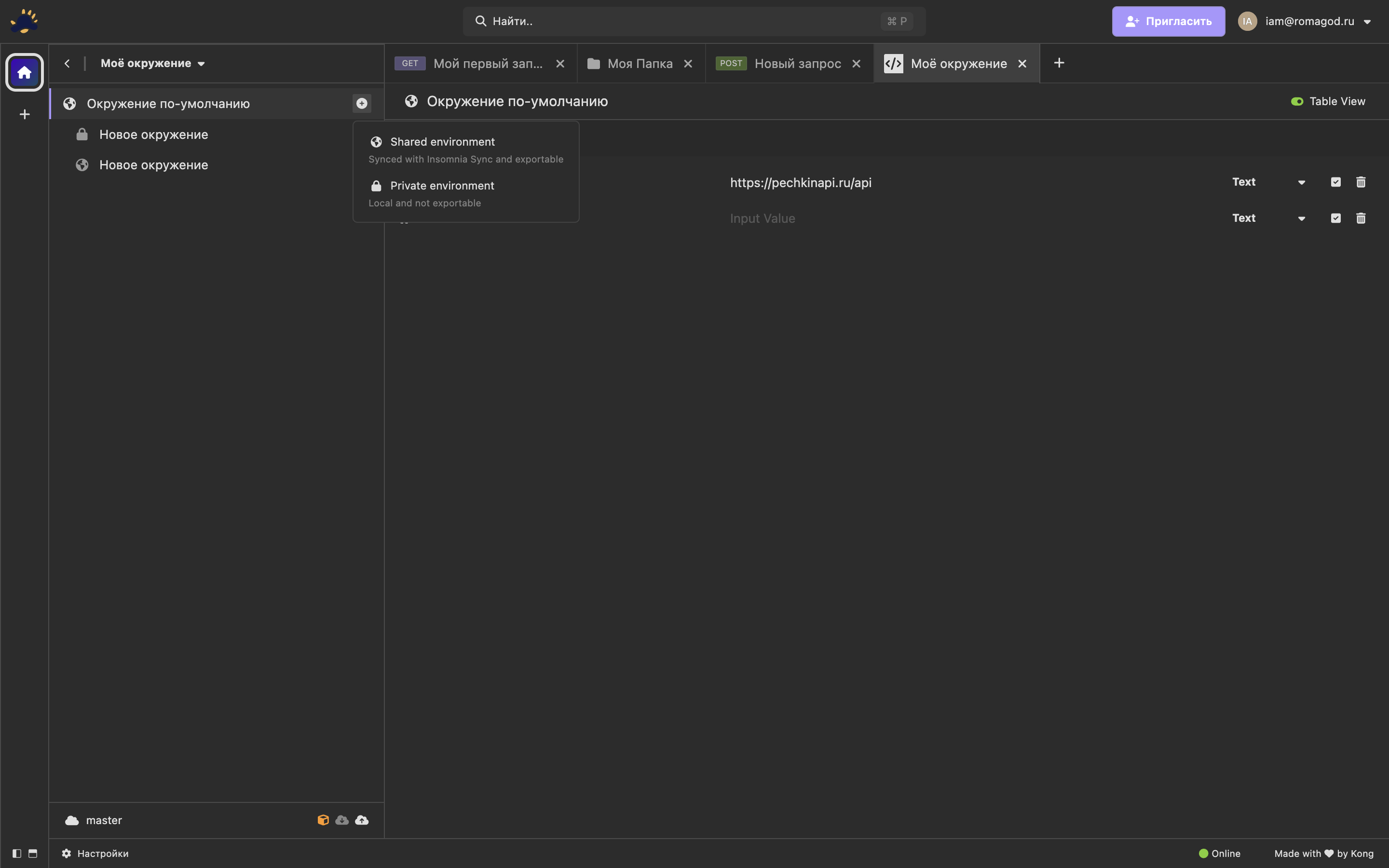1389x868 pixels.
Task: Pull changes using the cloud download icon
Action: pos(342,820)
